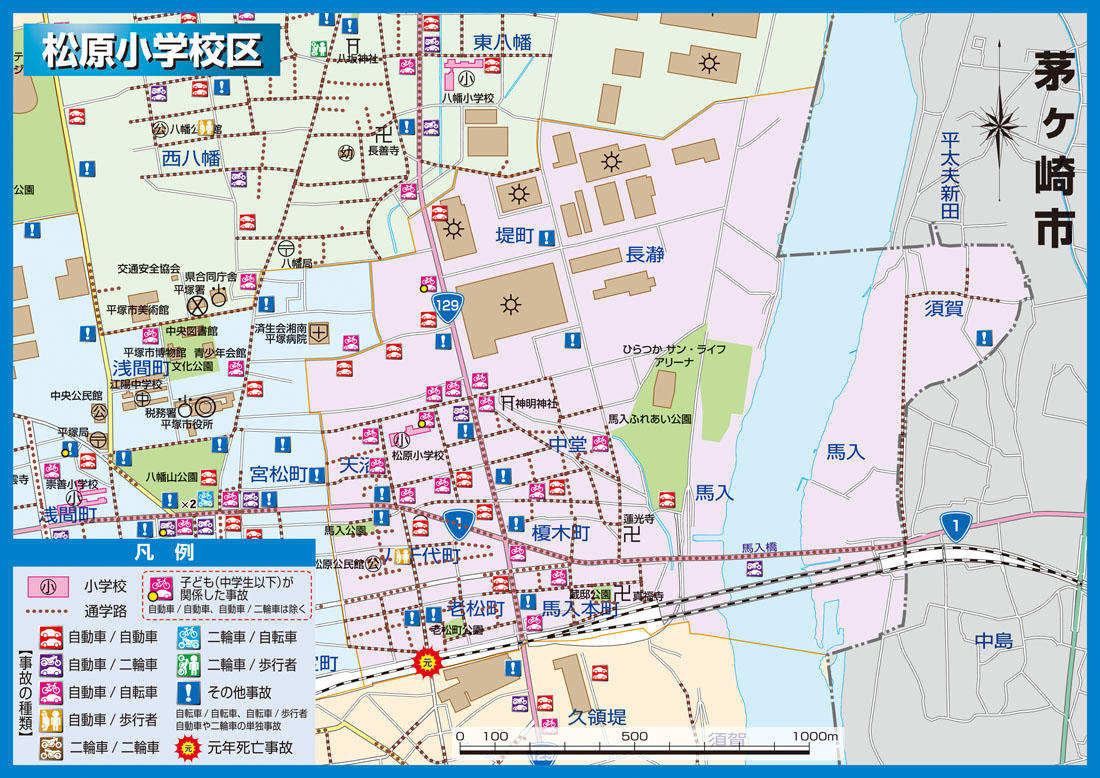The height and width of the screenshot is (778, 1100).
Task: Select the 二輪車/歩行者 green legend icon
Action: [x=189, y=664]
